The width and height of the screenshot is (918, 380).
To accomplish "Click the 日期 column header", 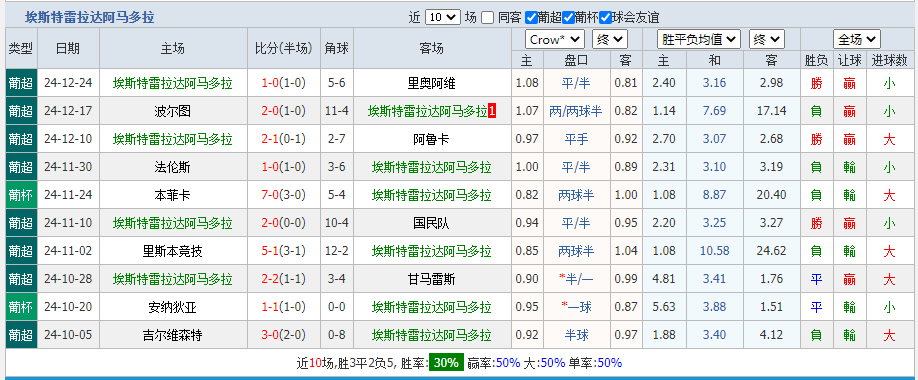I will [x=68, y=48].
